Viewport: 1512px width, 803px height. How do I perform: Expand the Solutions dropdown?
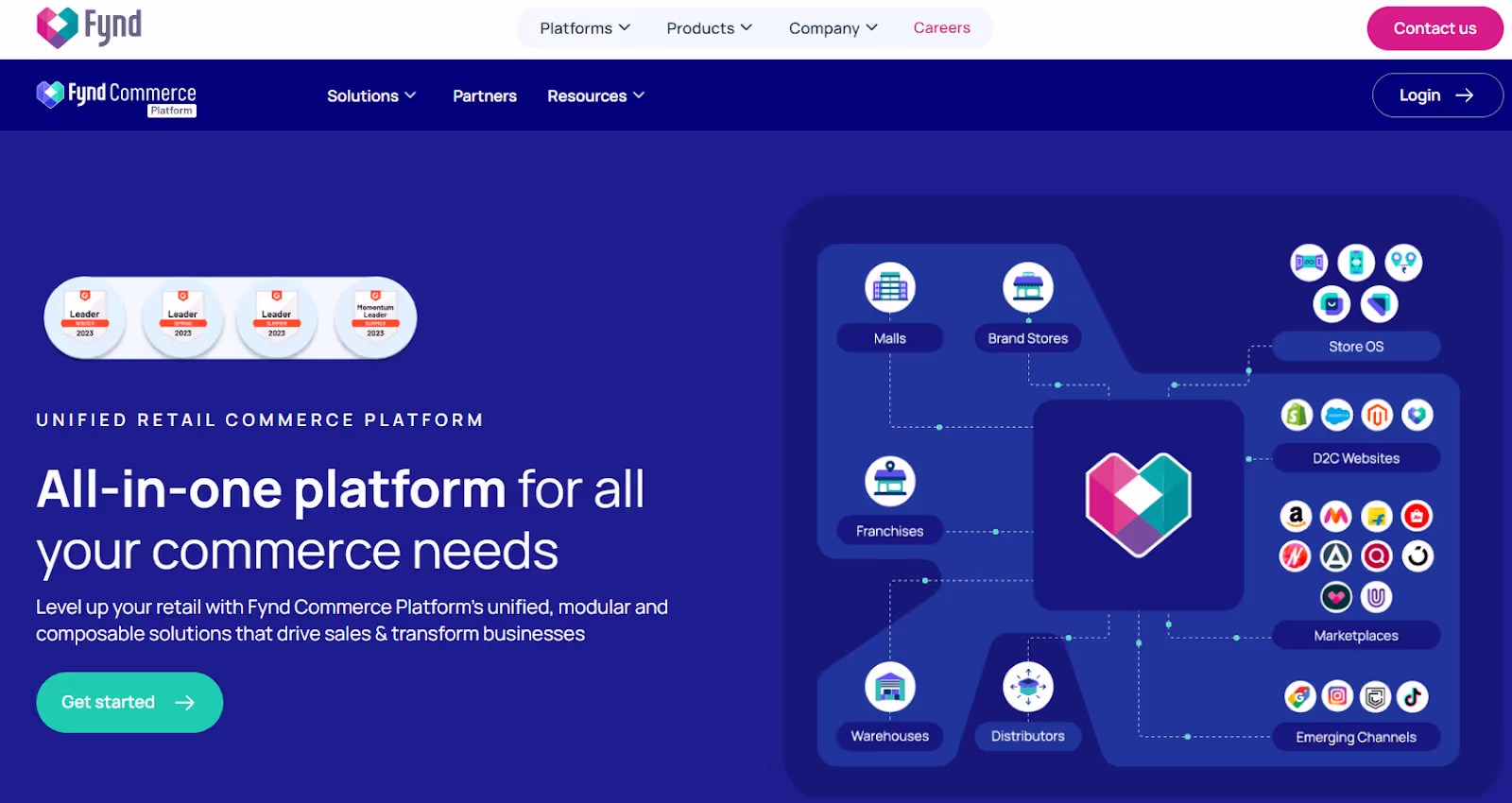[x=371, y=95]
